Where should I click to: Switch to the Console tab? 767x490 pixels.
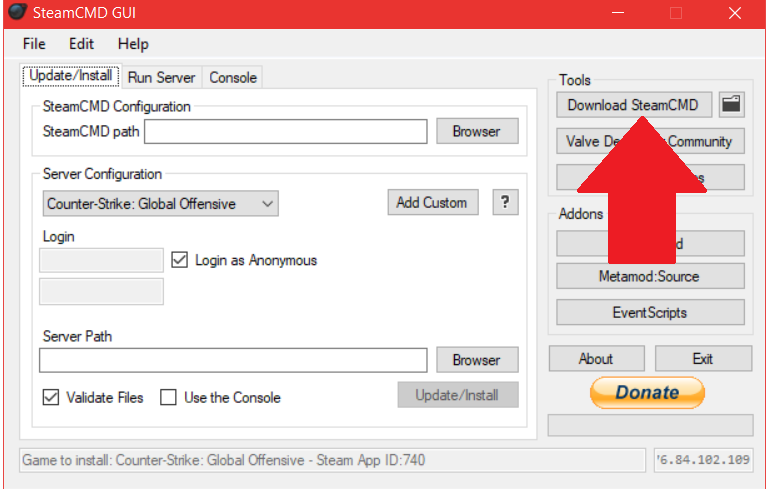pyautogui.click(x=233, y=77)
